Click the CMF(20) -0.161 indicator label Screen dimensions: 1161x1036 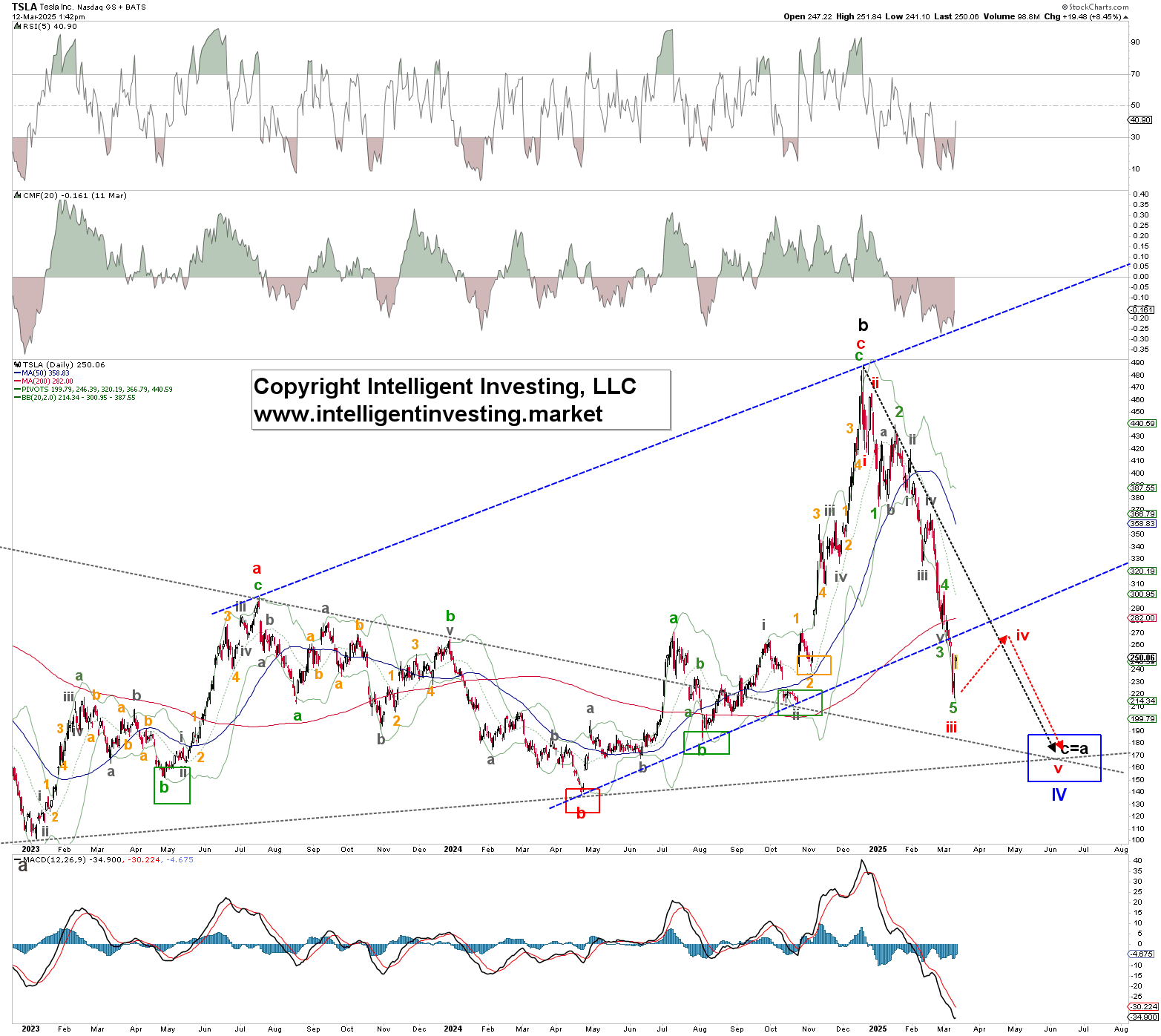pyautogui.click(x=71, y=196)
